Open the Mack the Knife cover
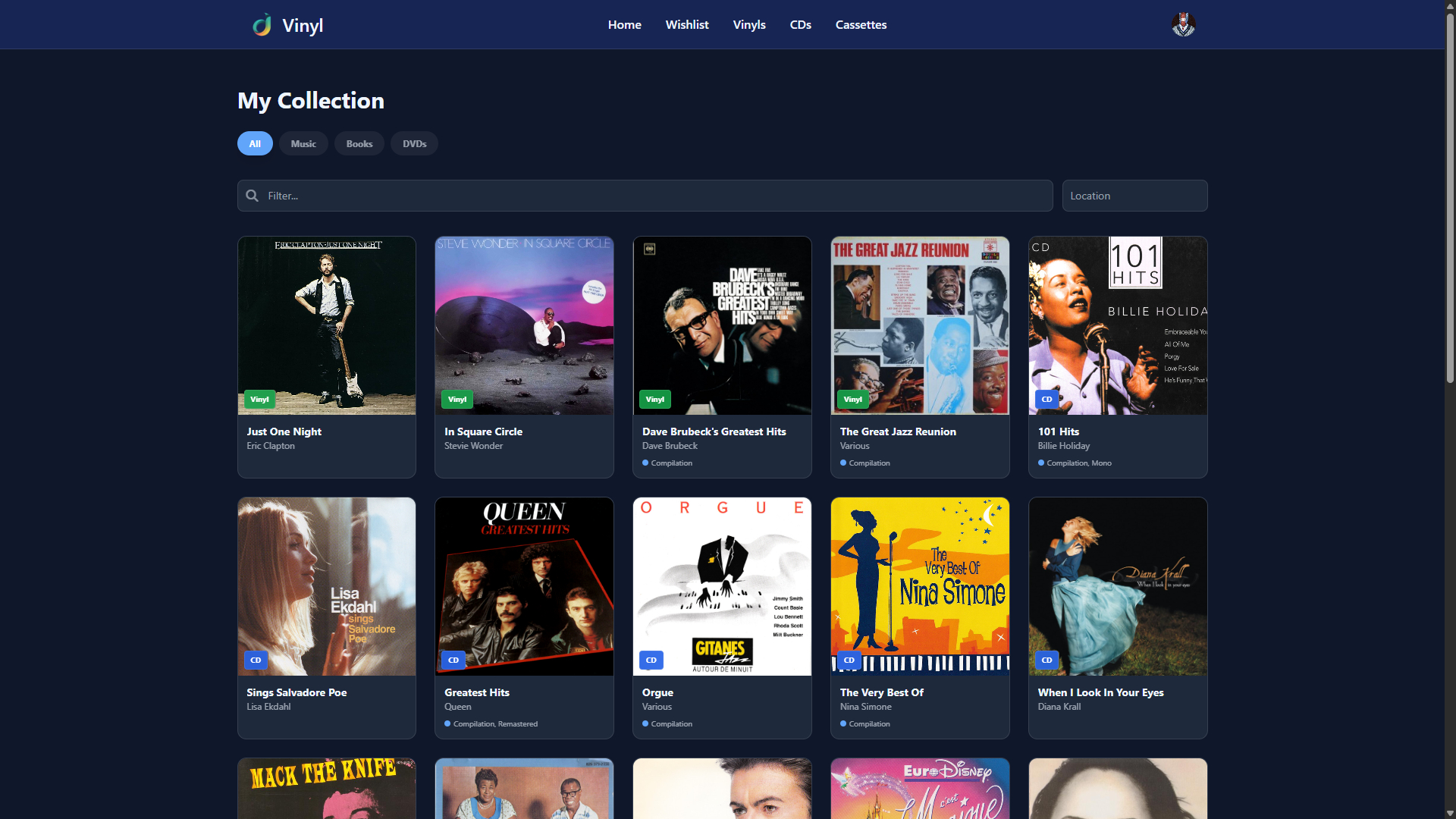 pyautogui.click(x=327, y=789)
